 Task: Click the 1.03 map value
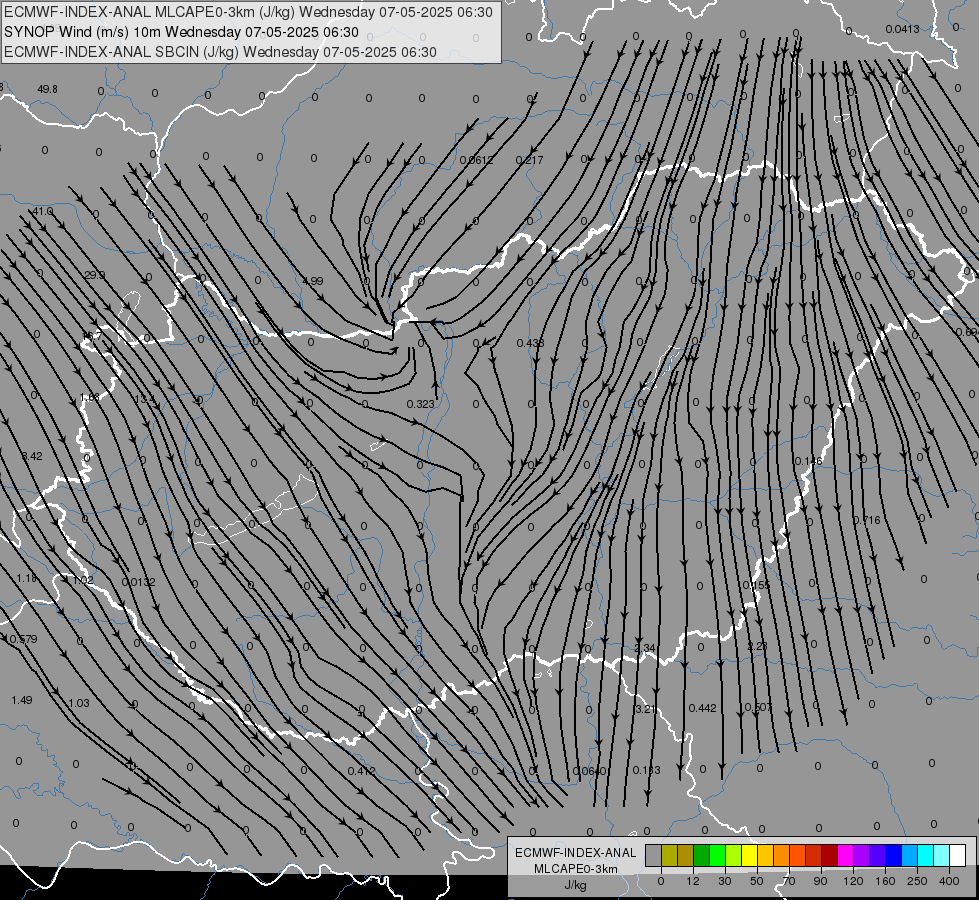pos(79,703)
